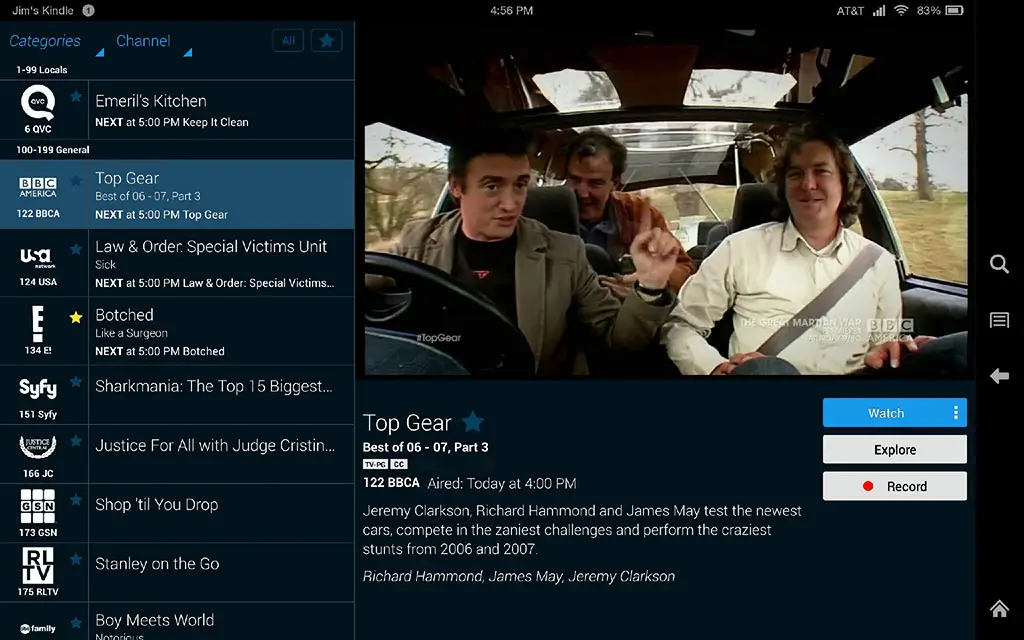
Task: Remove E! channel from favorites star
Action: pos(76,317)
